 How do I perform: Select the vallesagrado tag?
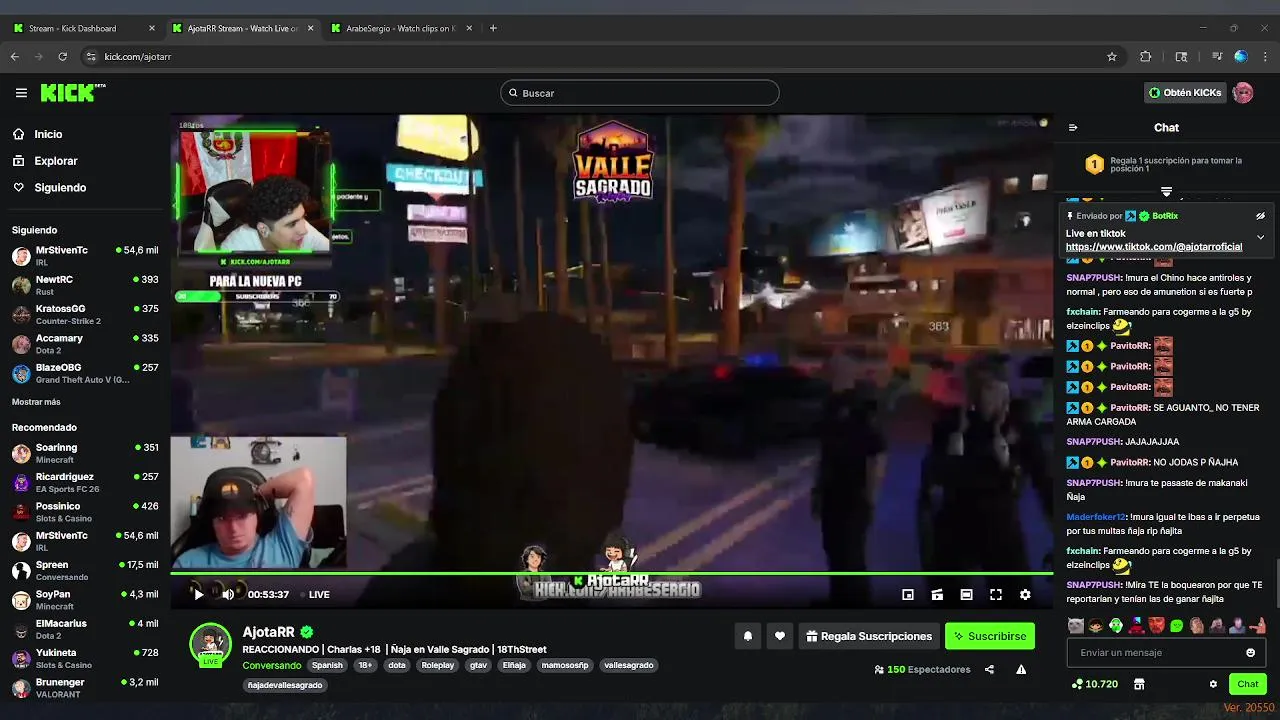tap(629, 665)
